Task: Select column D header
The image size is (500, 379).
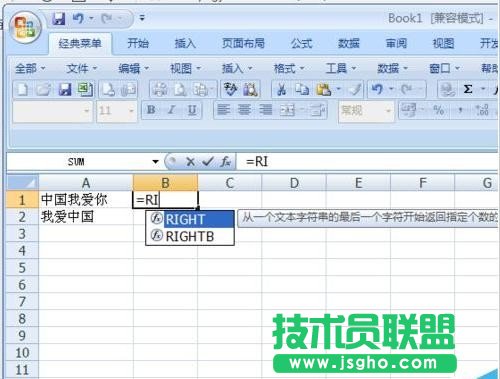Action: (x=294, y=183)
